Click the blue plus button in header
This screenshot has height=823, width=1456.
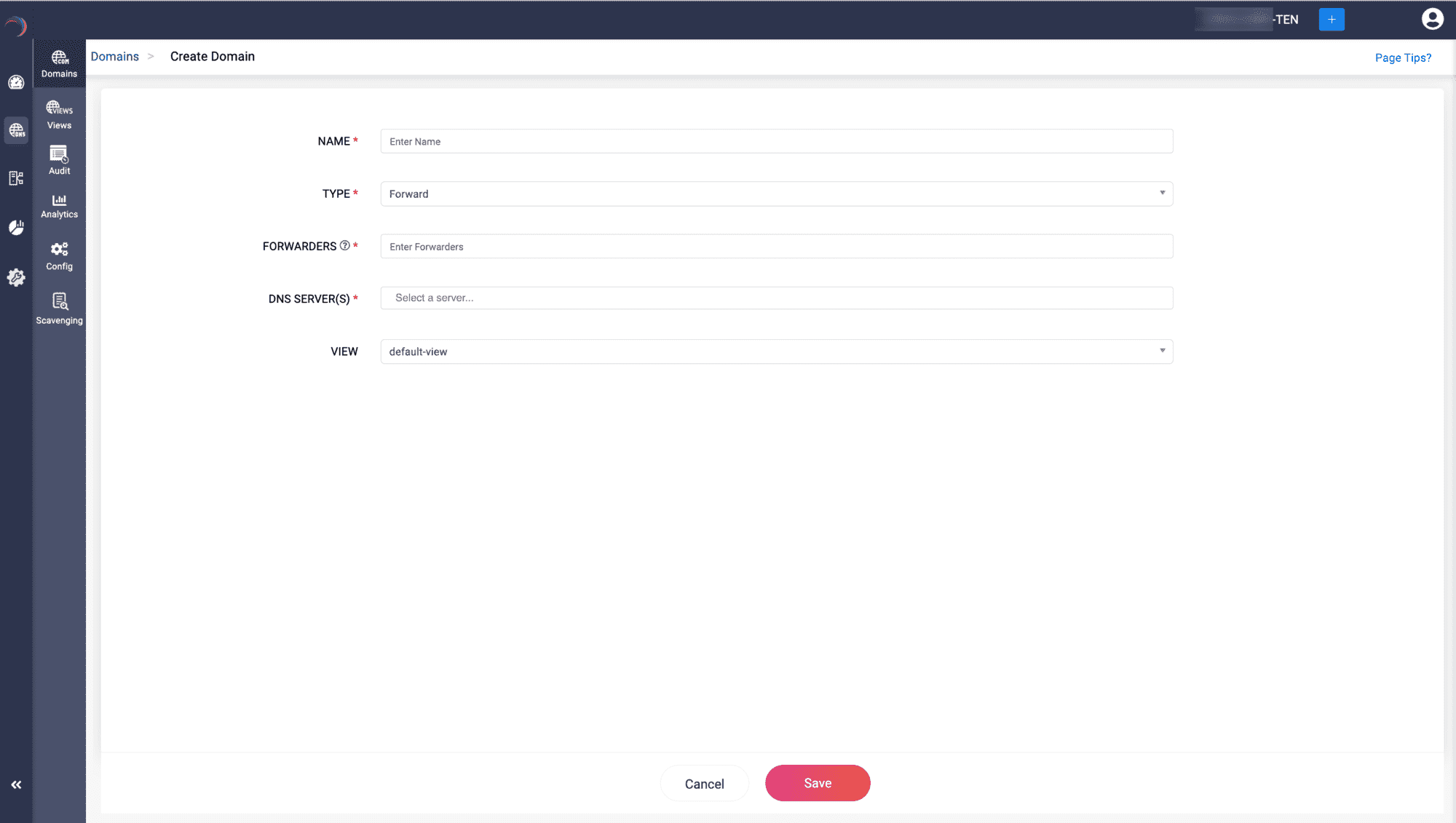[1331, 20]
